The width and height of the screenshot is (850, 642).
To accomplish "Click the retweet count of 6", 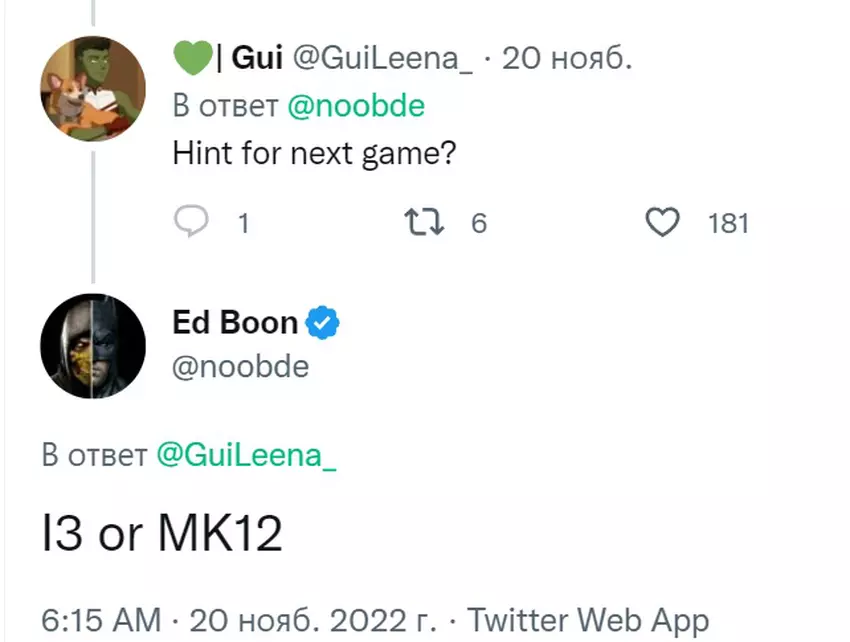I will [x=478, y=223].
